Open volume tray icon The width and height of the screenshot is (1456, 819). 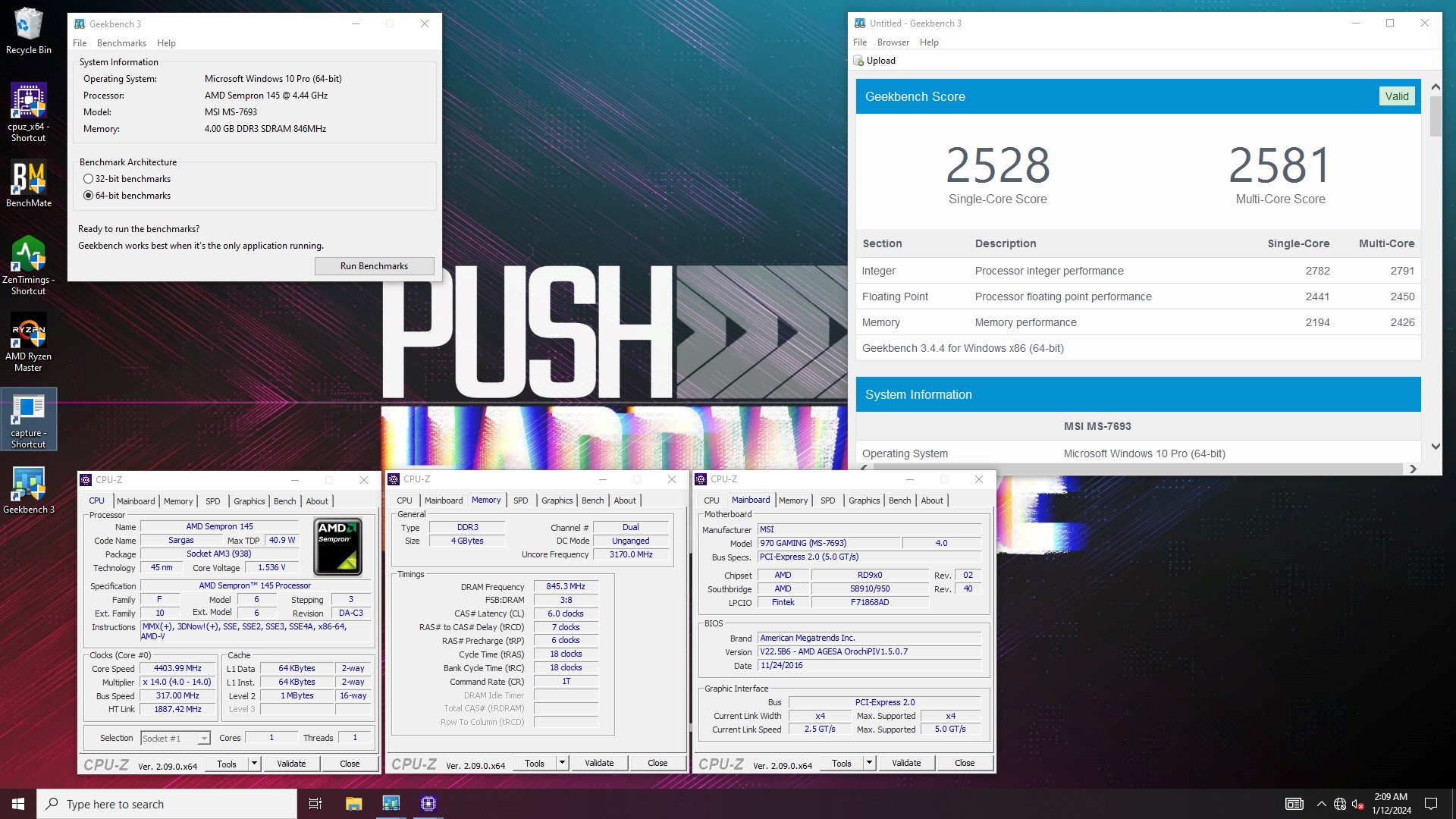coord(1358,804)
